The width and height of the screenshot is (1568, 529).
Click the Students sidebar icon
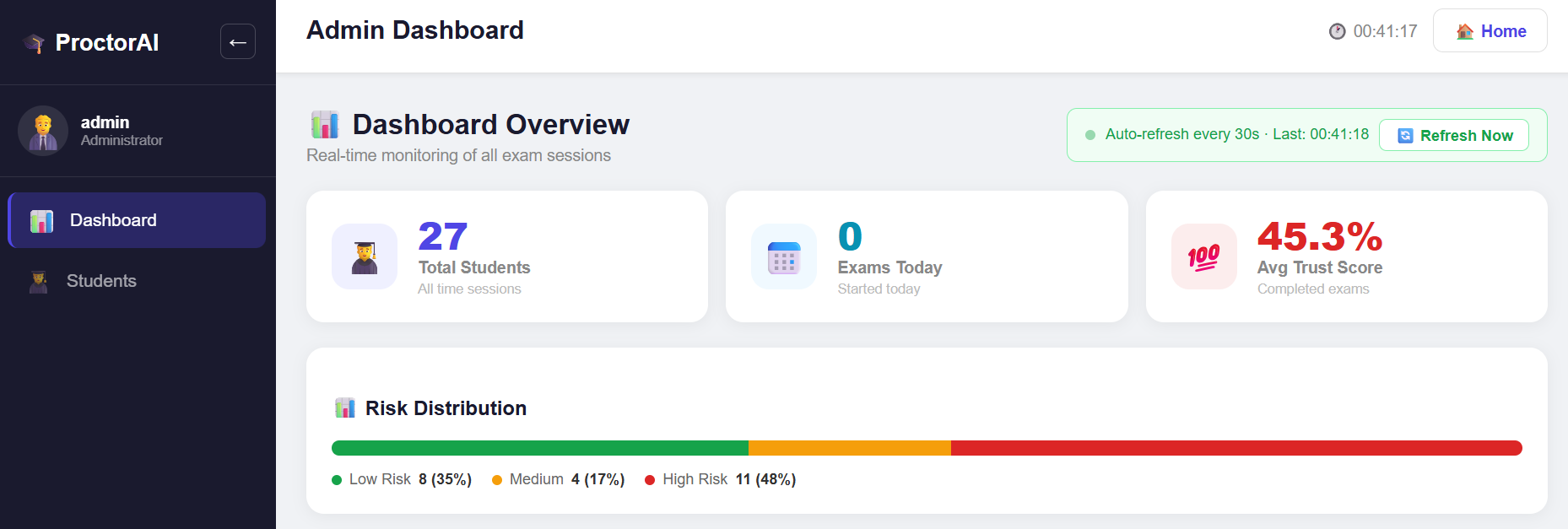point(38,281)
